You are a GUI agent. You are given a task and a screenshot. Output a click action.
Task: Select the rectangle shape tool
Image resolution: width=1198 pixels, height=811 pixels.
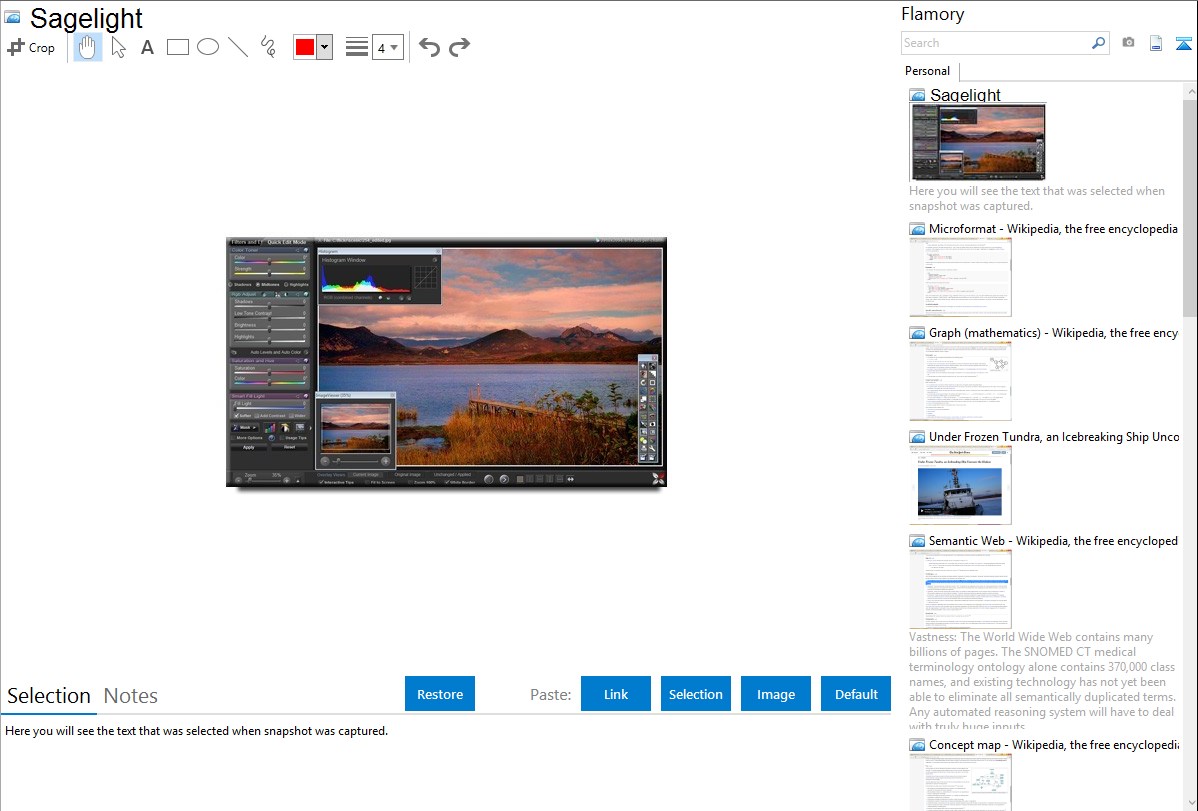[x=178, y=47]
